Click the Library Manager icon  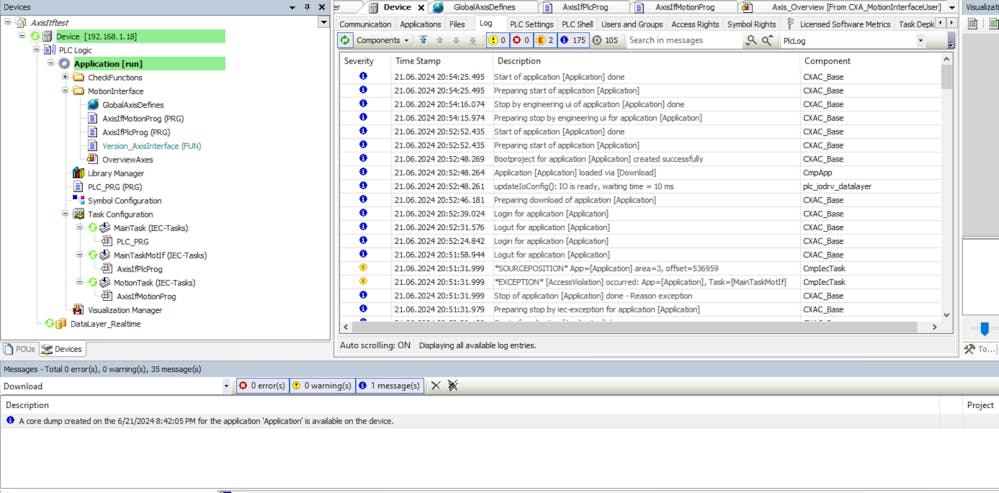click(x=78, y=173)
